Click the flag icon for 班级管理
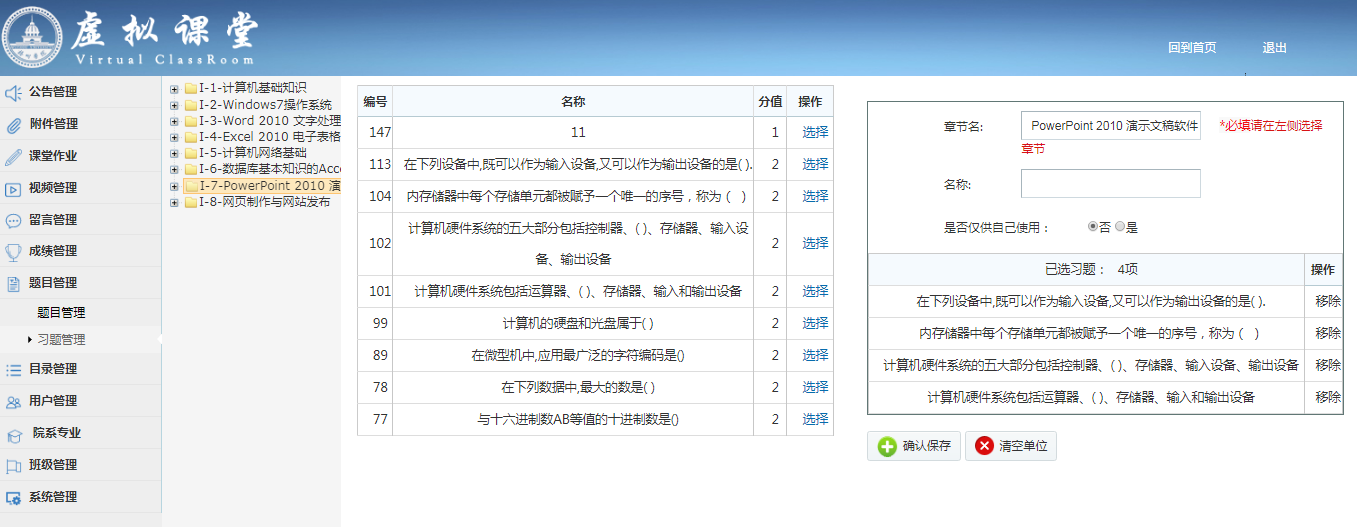 tap(13, 466)
